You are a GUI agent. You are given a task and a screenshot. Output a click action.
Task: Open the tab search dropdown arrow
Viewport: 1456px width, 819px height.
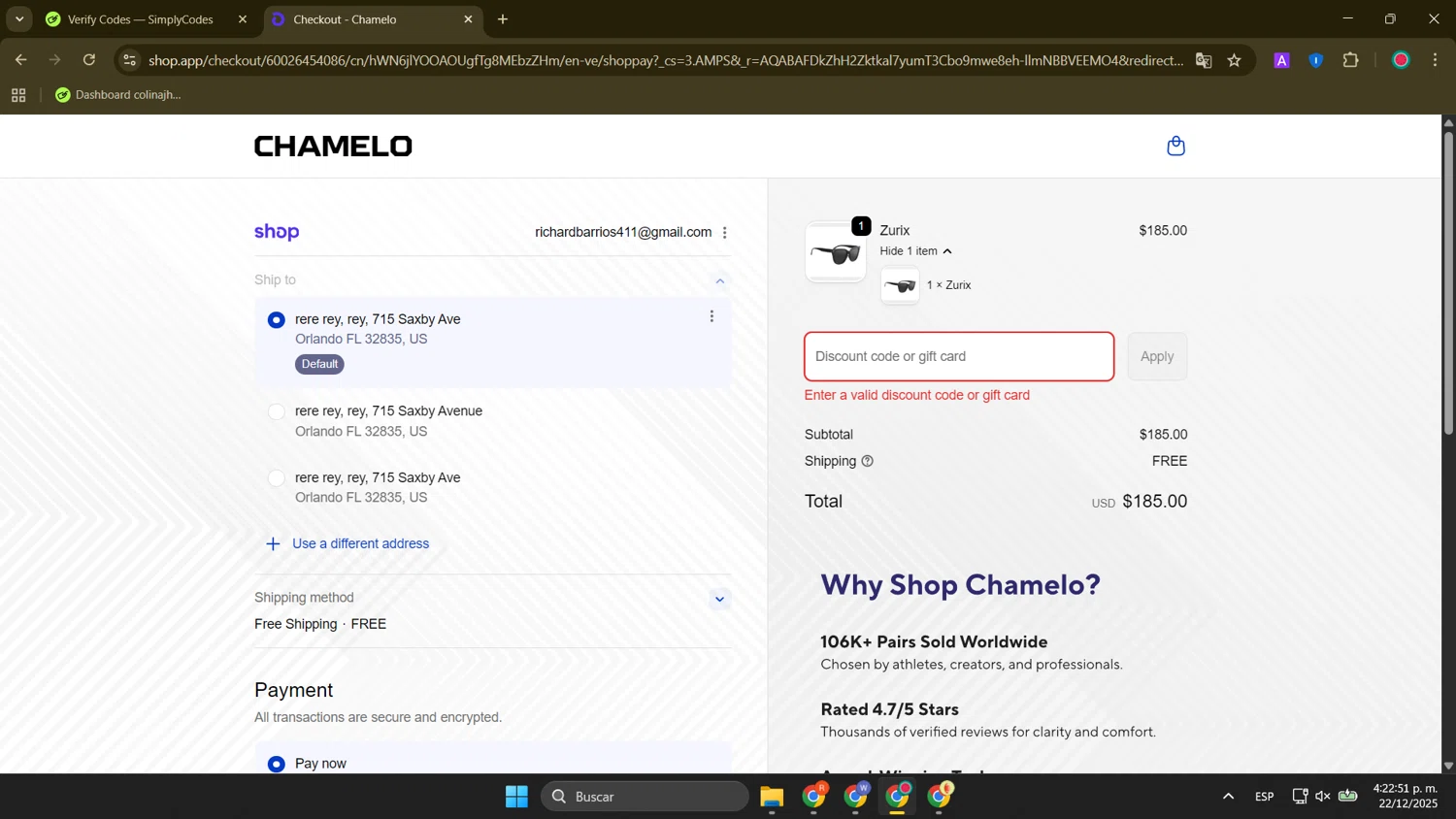tap(19, 19)
